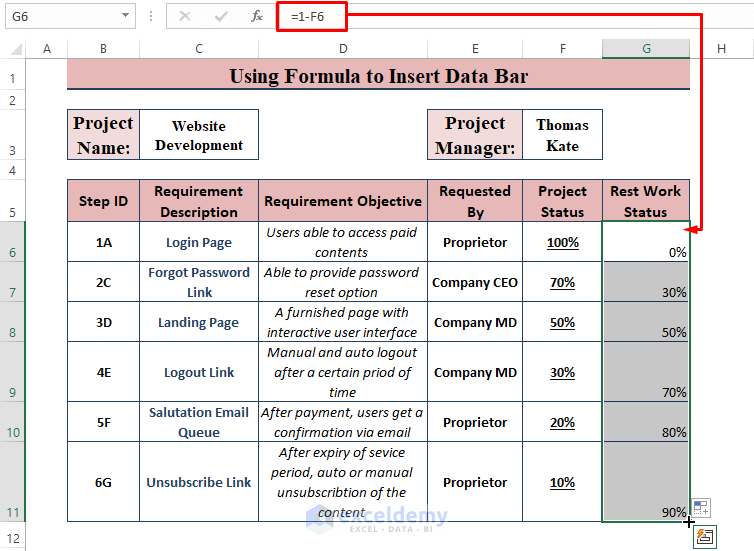Click the 'Thomas Kate' cell
The height and width of the screenshot is (551, 754).
coord(563,135)
